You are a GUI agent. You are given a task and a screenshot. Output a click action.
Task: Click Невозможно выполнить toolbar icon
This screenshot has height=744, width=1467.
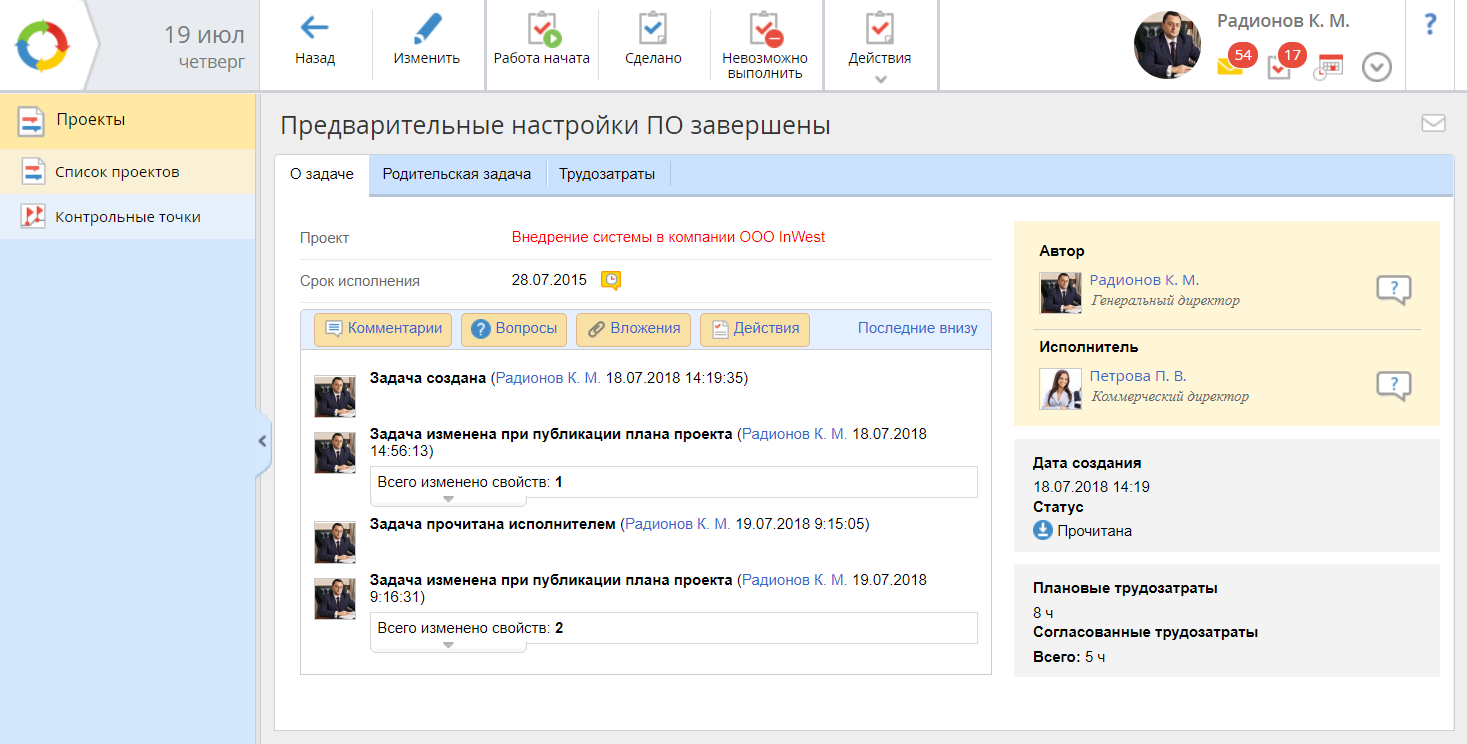(x=765, y=30)
